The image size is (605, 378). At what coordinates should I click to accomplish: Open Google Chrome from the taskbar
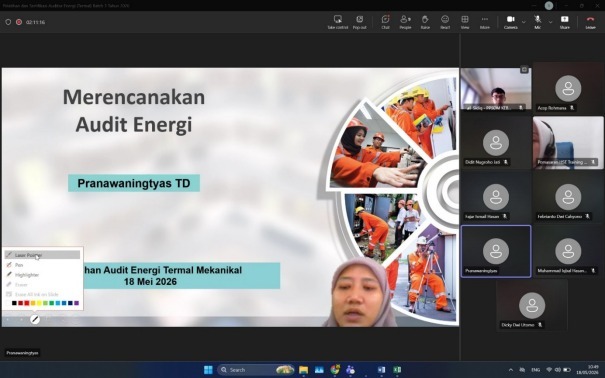pyautogui.click(x=335, y=370)
